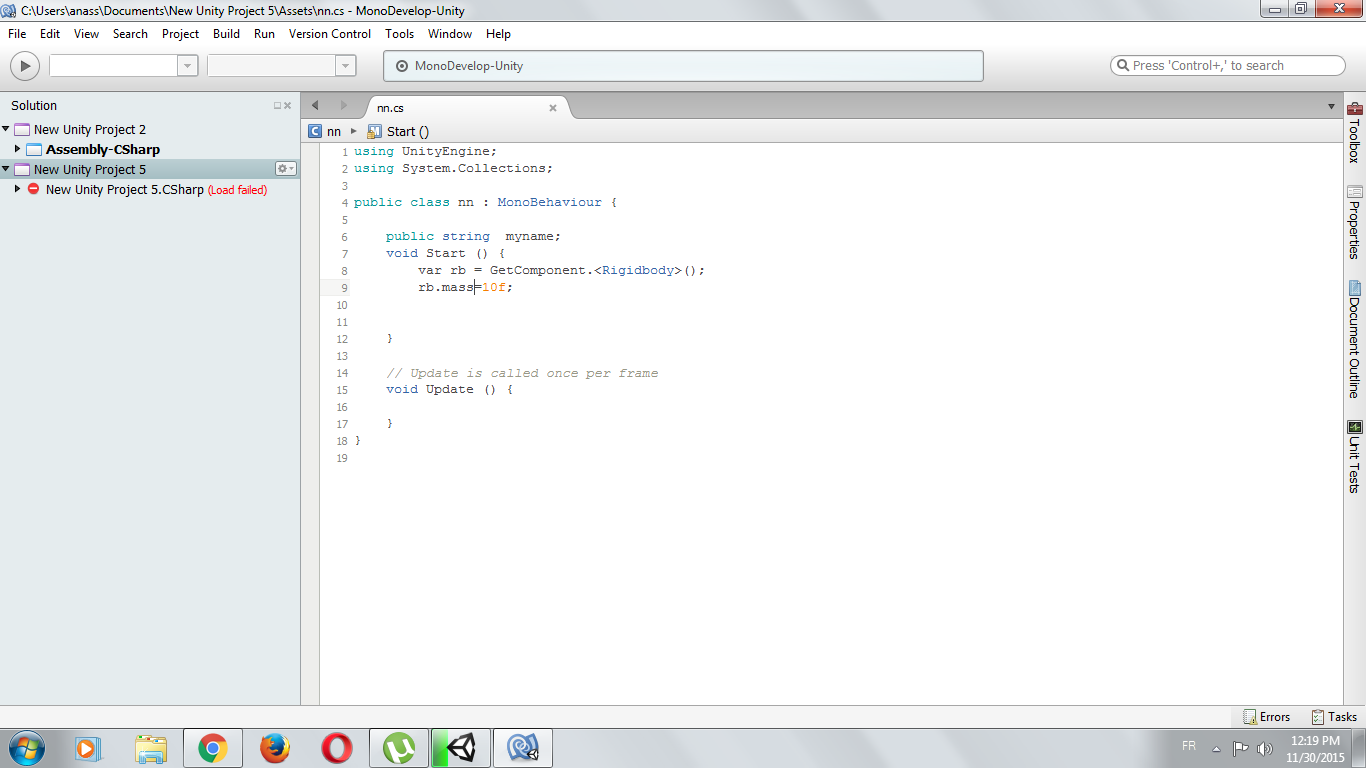Select New Unity Project 2 solution icon

pyautogui.click(x=22, y=130)
